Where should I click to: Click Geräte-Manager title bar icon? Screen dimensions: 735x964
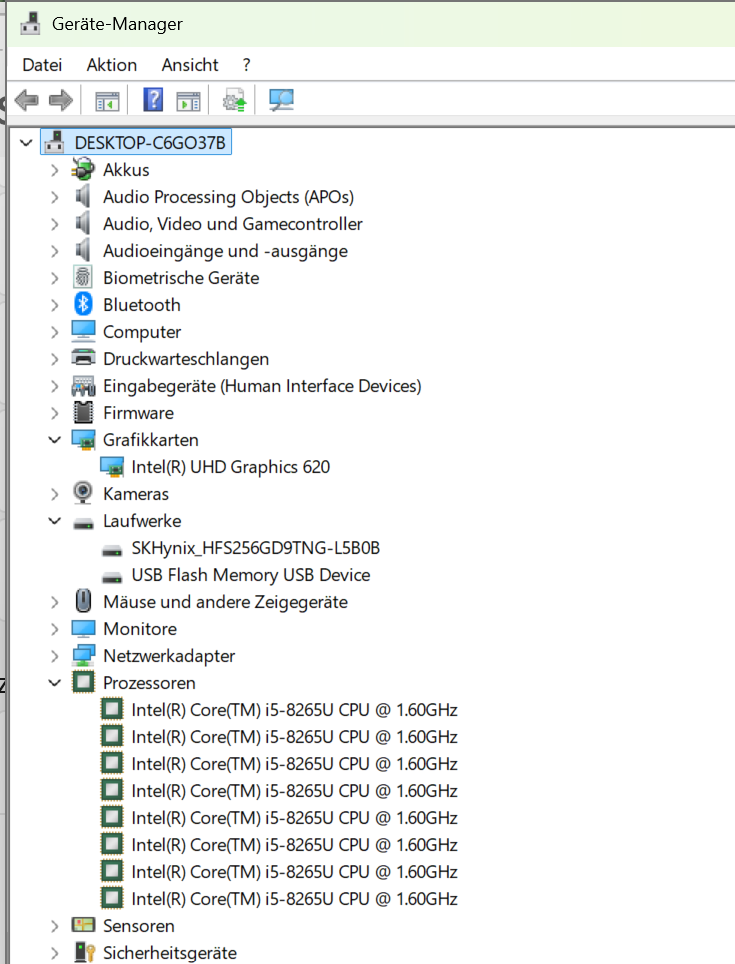click(x=29, y=24)
